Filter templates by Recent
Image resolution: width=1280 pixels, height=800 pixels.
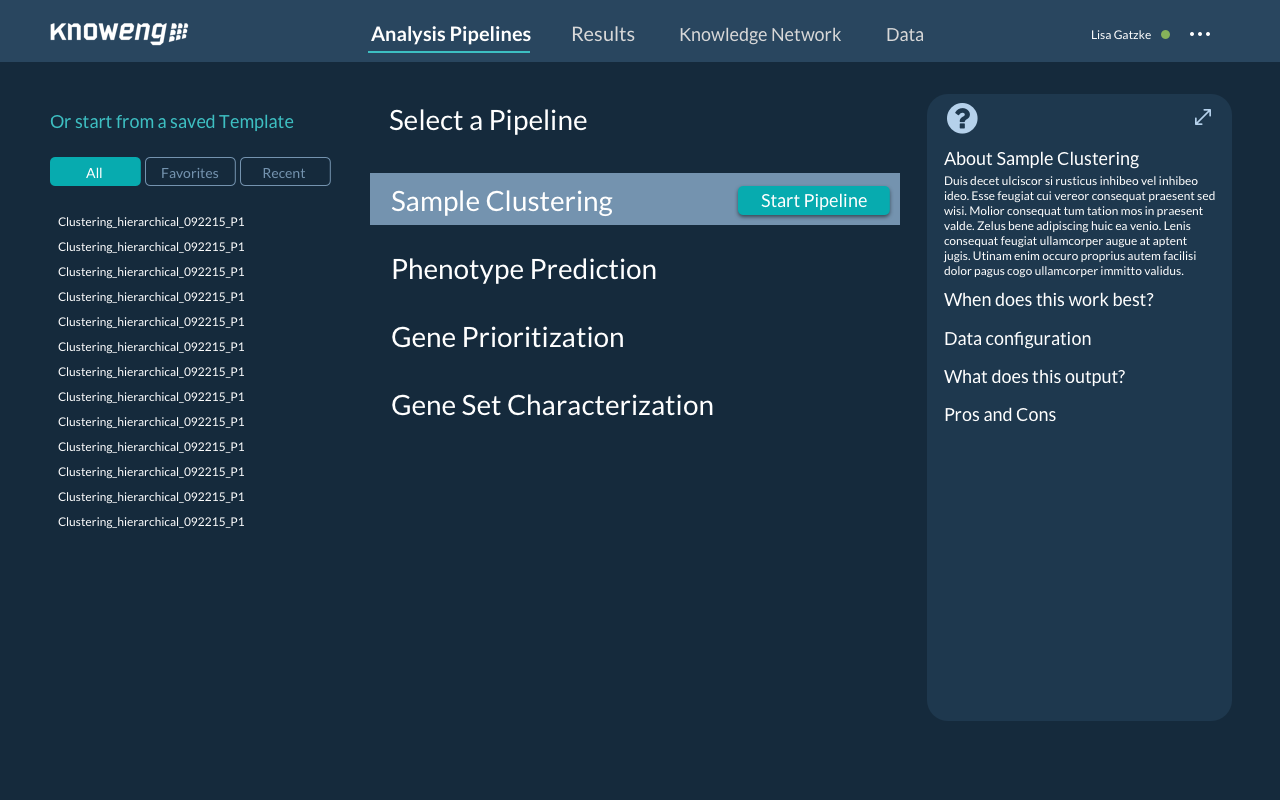pos(284,172)
